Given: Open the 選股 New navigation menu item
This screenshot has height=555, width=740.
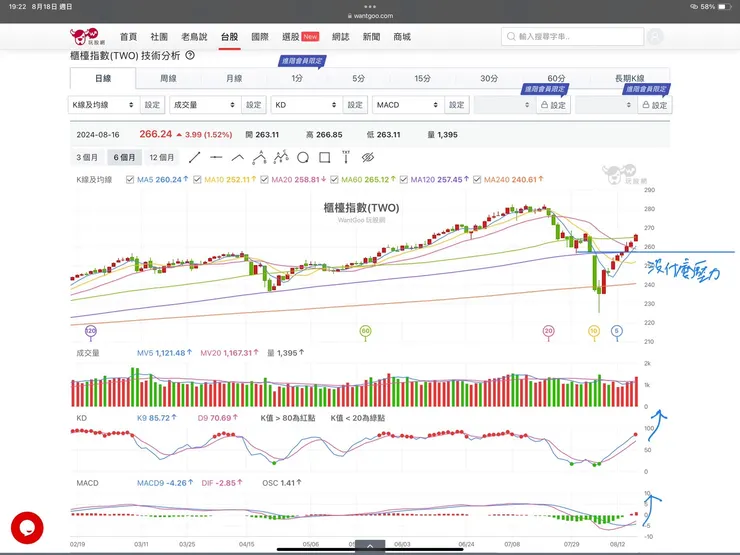Looking at the screenshot, I should point(301,37).
